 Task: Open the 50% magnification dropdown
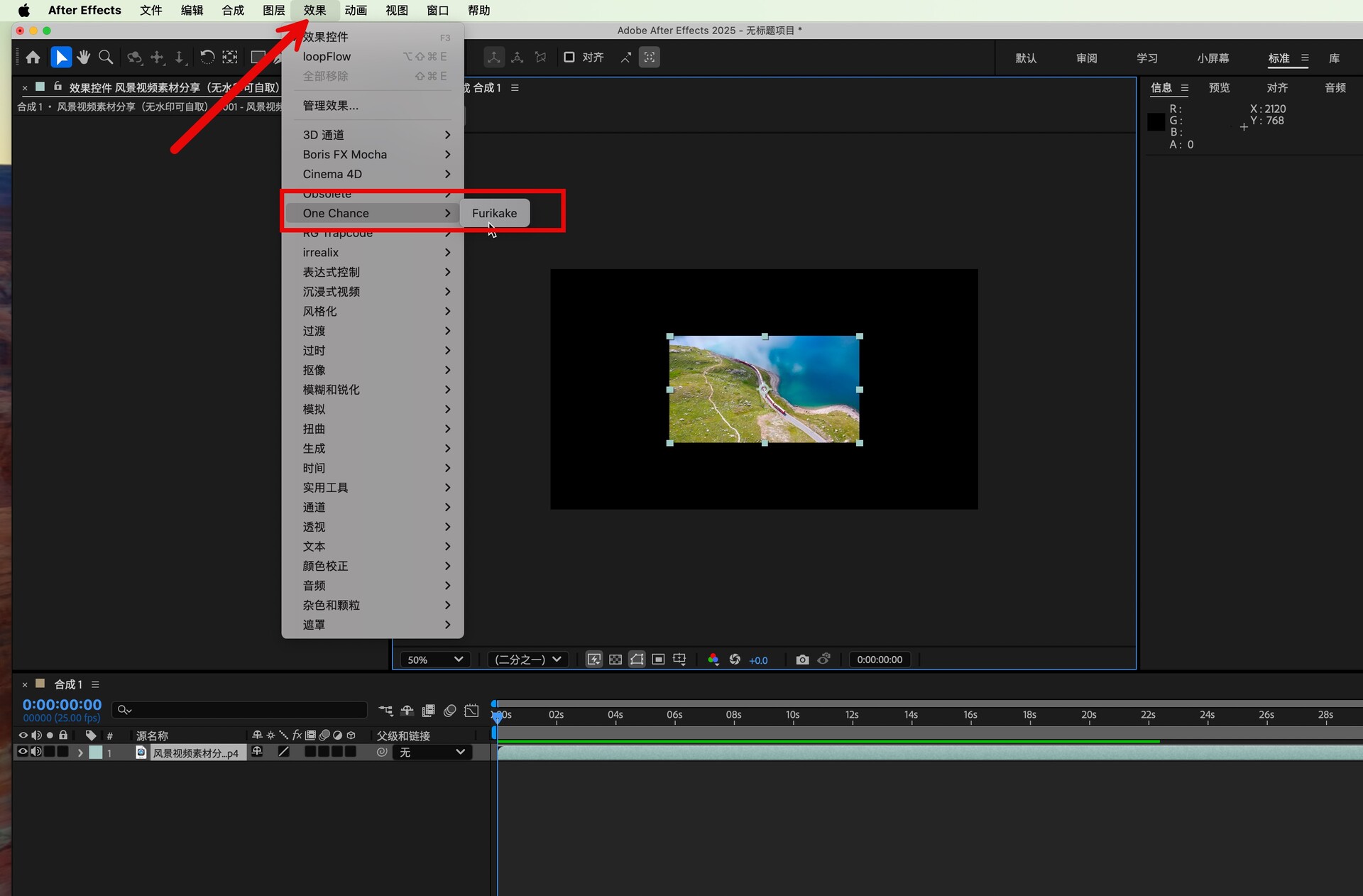coord(435,660)
